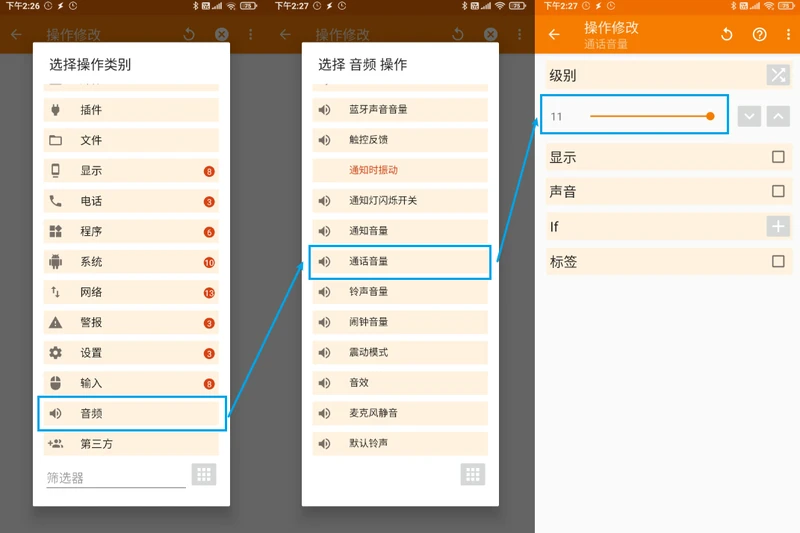Click the device icon beside 显示 in the list

56,170
